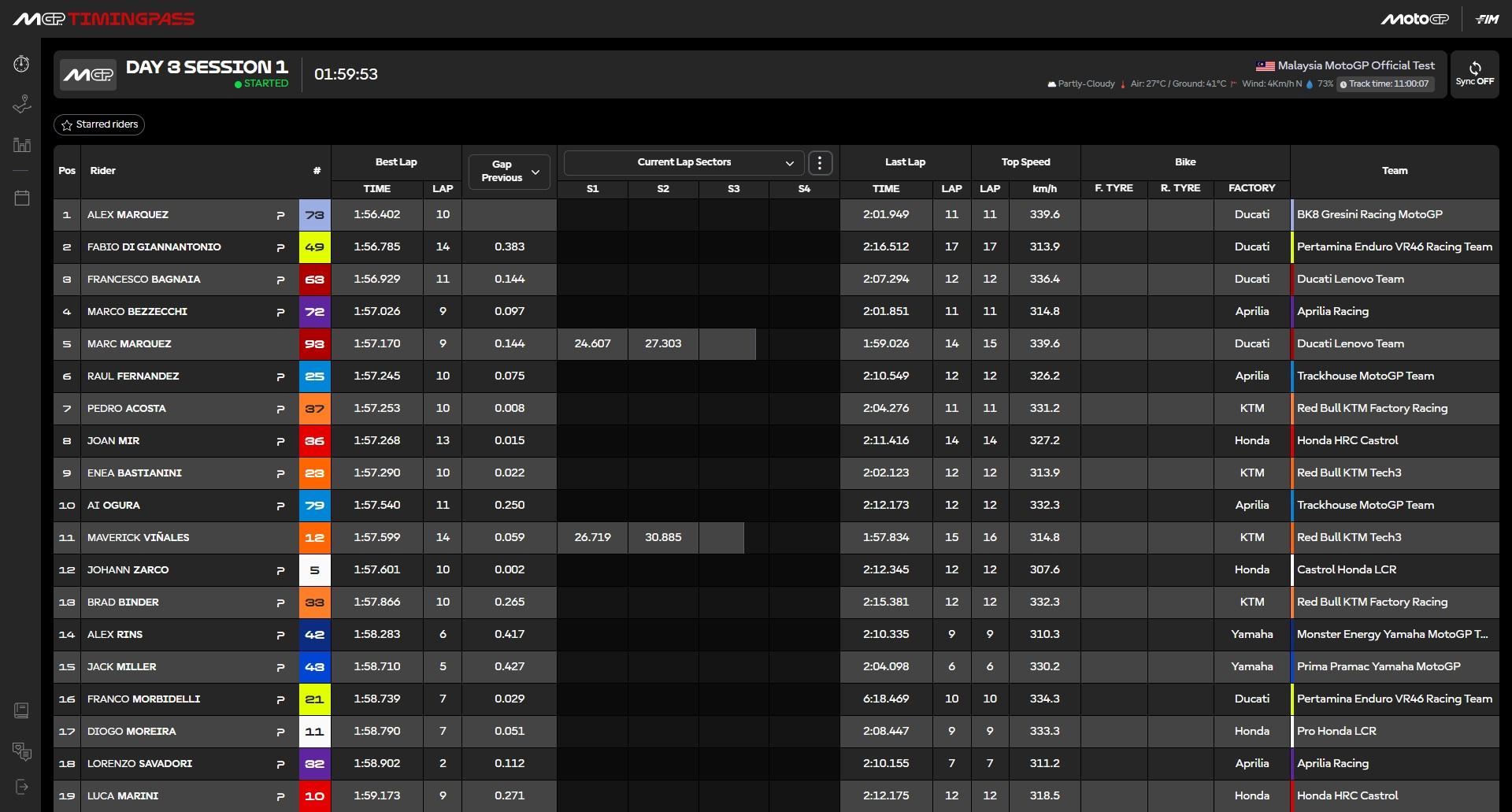Image resolution: width=1512 pixels, height=812 pixels.
Task: Open the live timing stopwatch icon
Action: tap(22, 64)
